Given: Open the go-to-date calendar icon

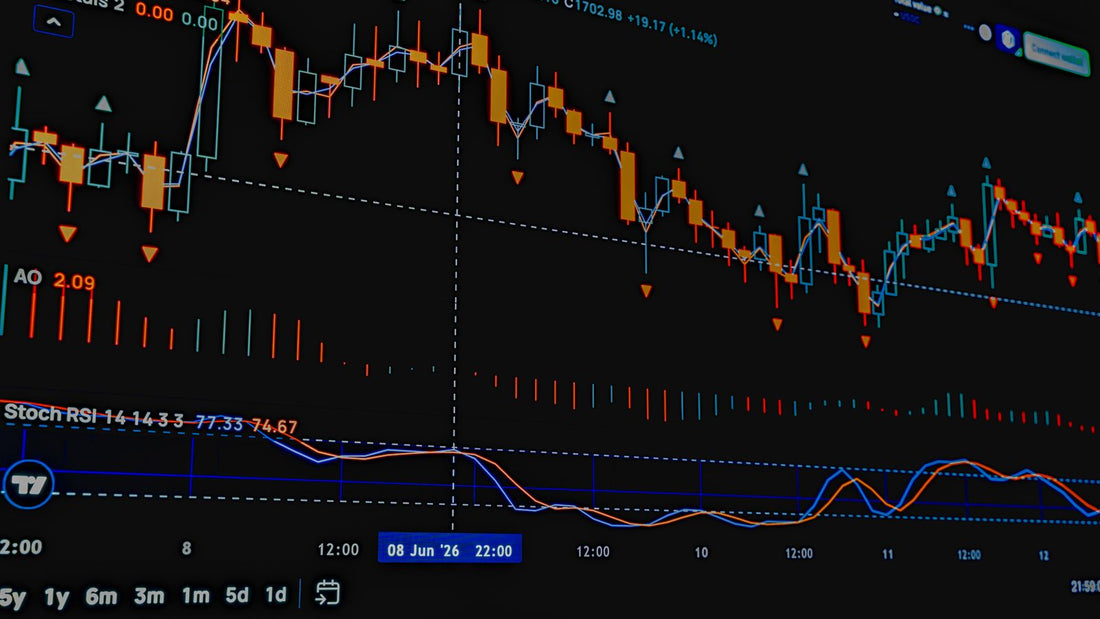Looking at the screenshot, I should [x=328, y=593].
